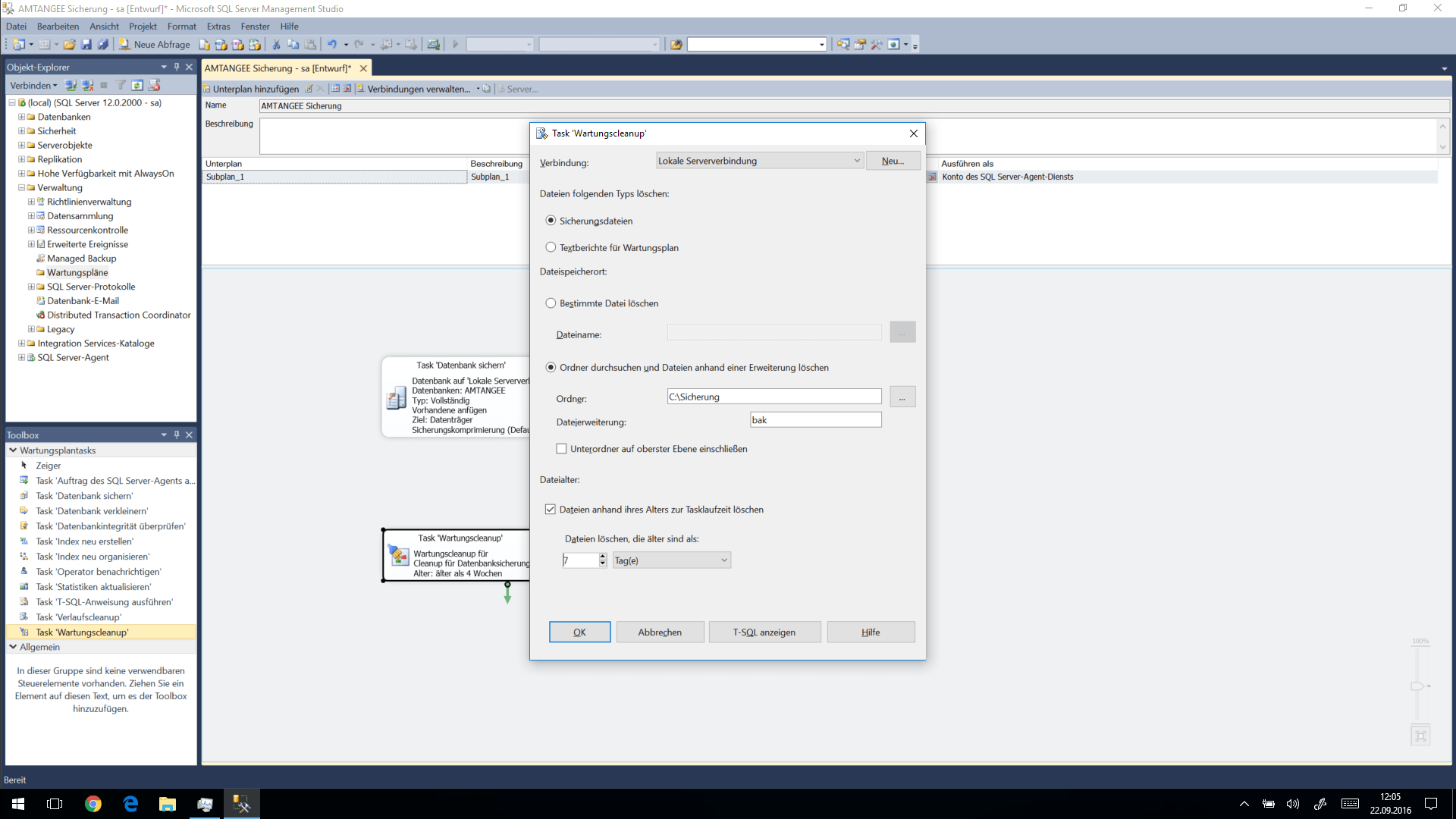The width and height of the screenshot is (1456, 819).
Task: Click the cut scissors icon
Action: pos(276,45)
